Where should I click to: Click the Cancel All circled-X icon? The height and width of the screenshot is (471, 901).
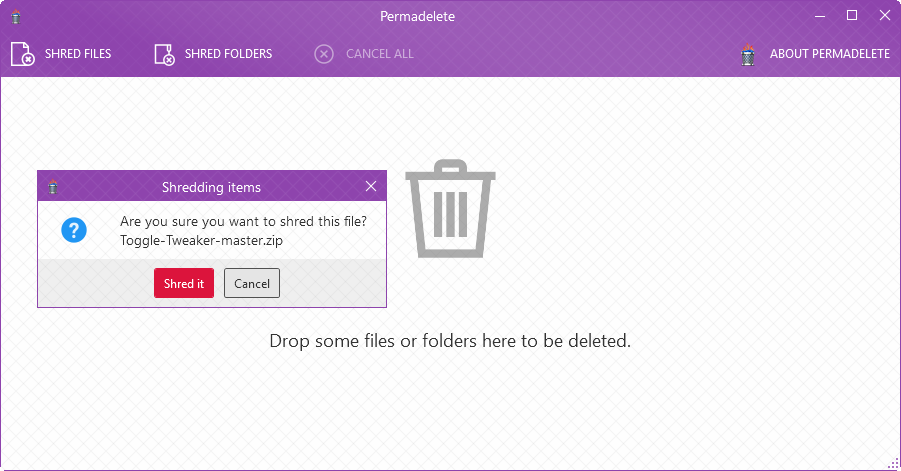[324, 54]
